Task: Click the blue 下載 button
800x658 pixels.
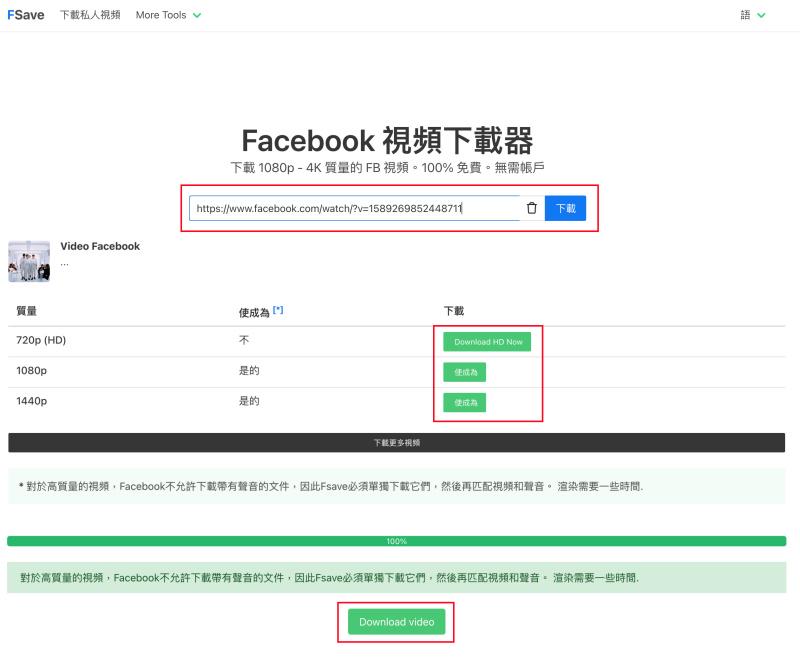Action: coord(566,208)
